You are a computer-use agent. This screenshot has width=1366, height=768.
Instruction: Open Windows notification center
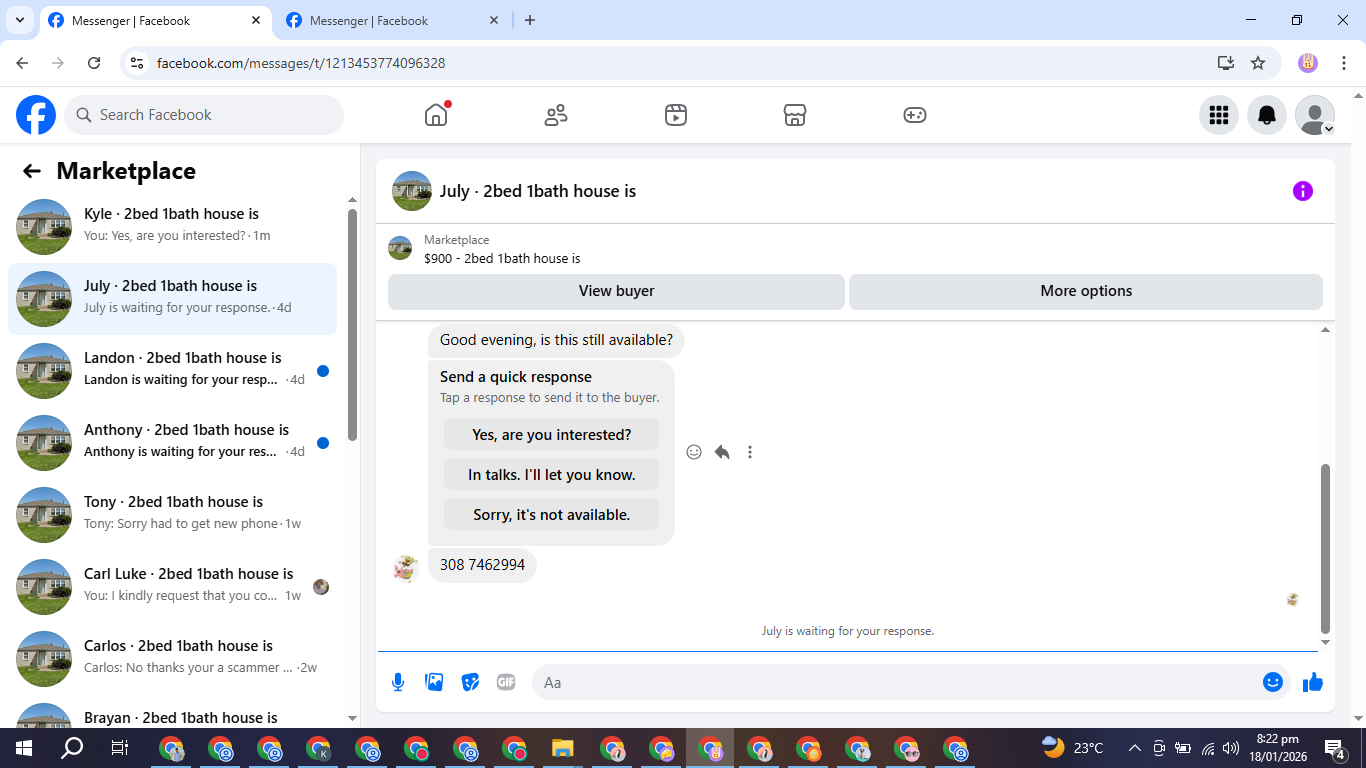pyautogui.click(x=1335, y=748)
